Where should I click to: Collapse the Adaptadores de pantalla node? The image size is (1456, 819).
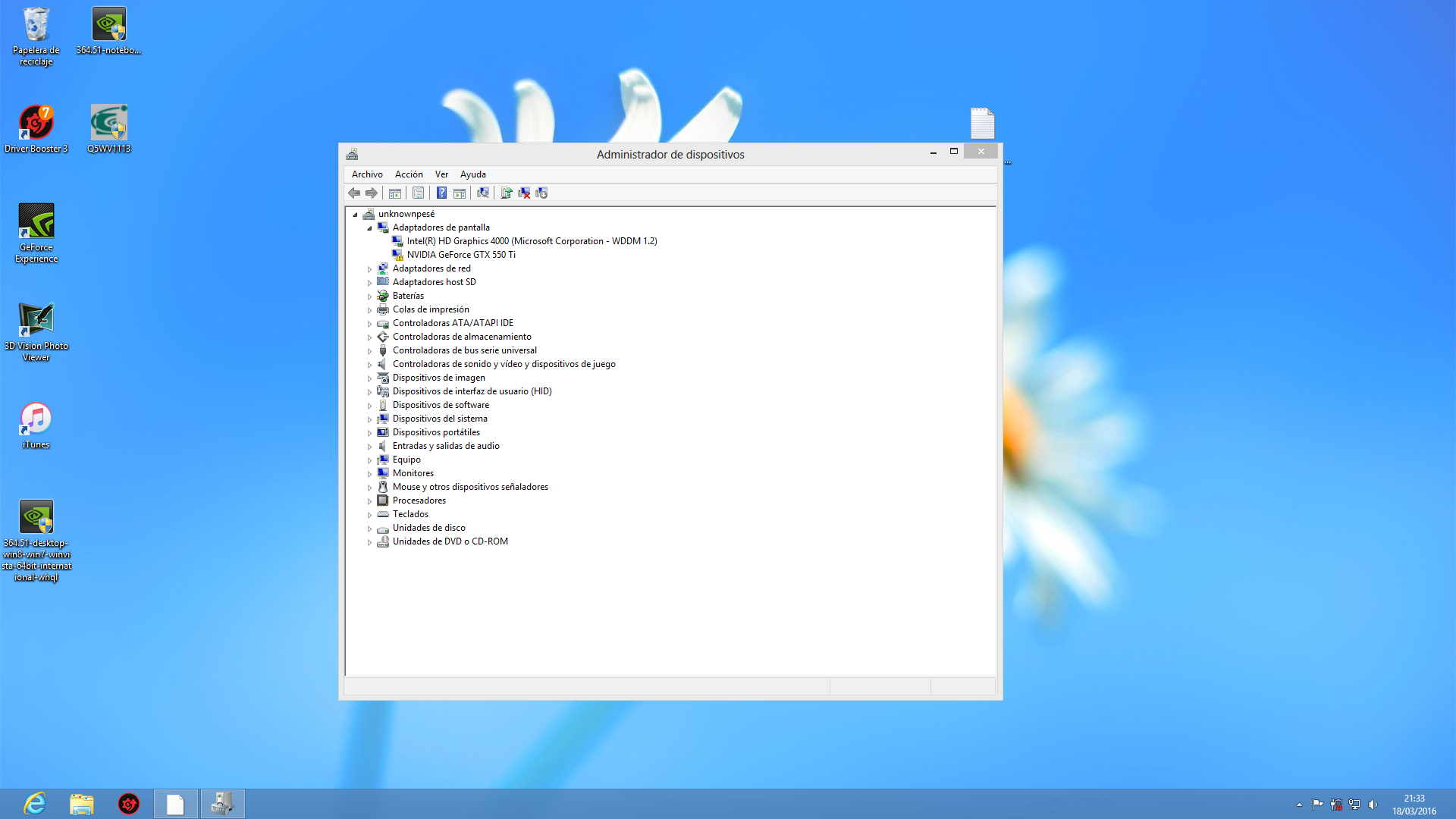(369, 228)
